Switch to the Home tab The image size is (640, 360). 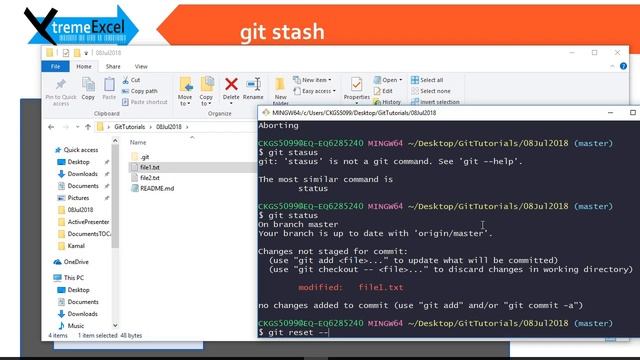84,67
